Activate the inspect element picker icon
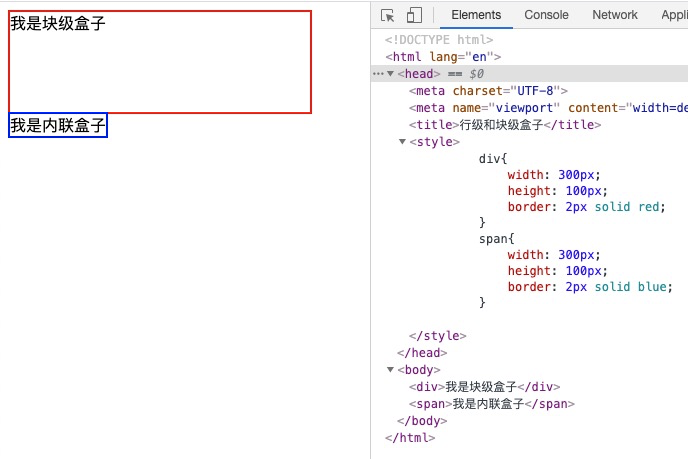 pyautogui.click(x=387, y=15)
